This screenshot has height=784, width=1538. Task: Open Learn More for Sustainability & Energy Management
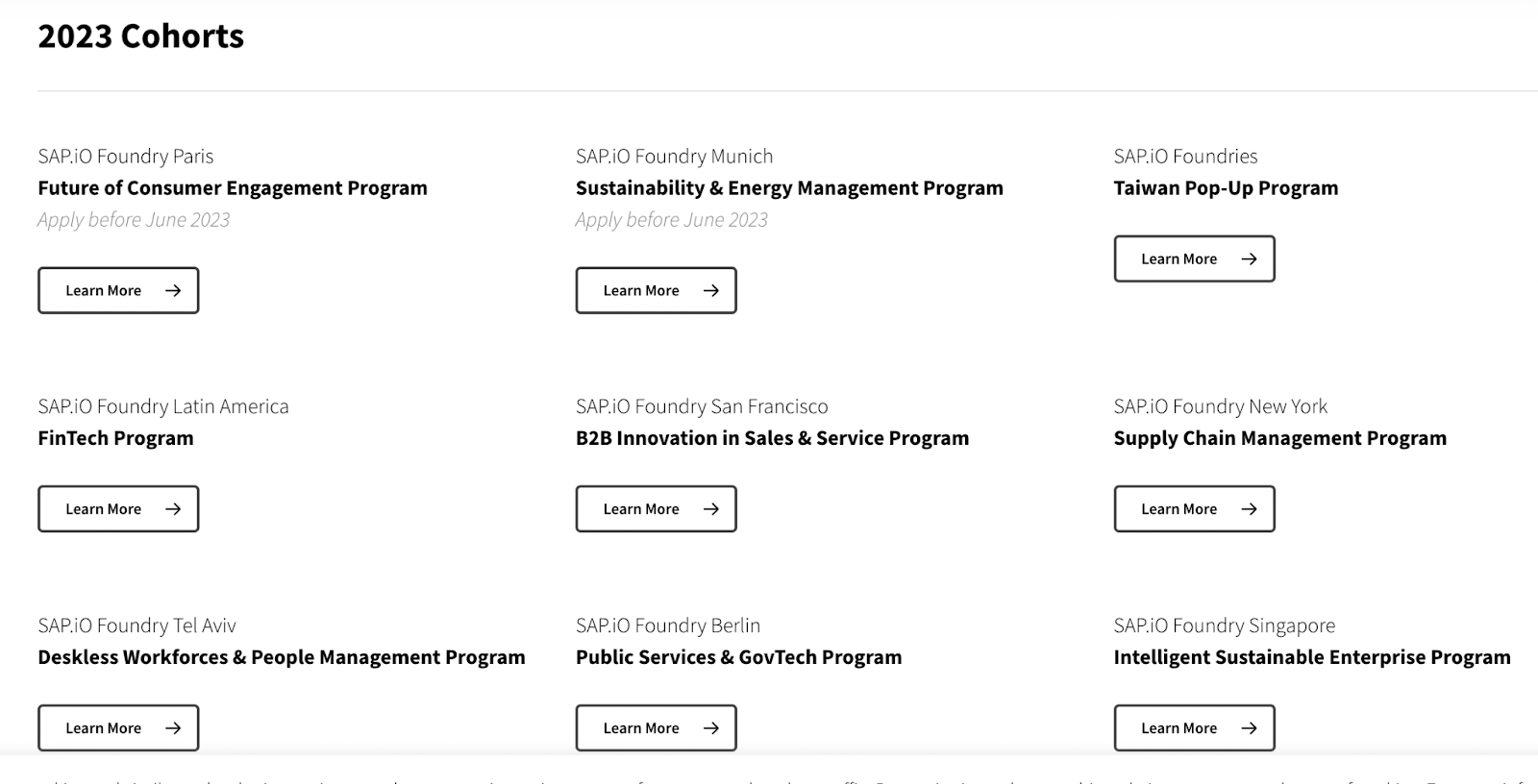[641, 290]
